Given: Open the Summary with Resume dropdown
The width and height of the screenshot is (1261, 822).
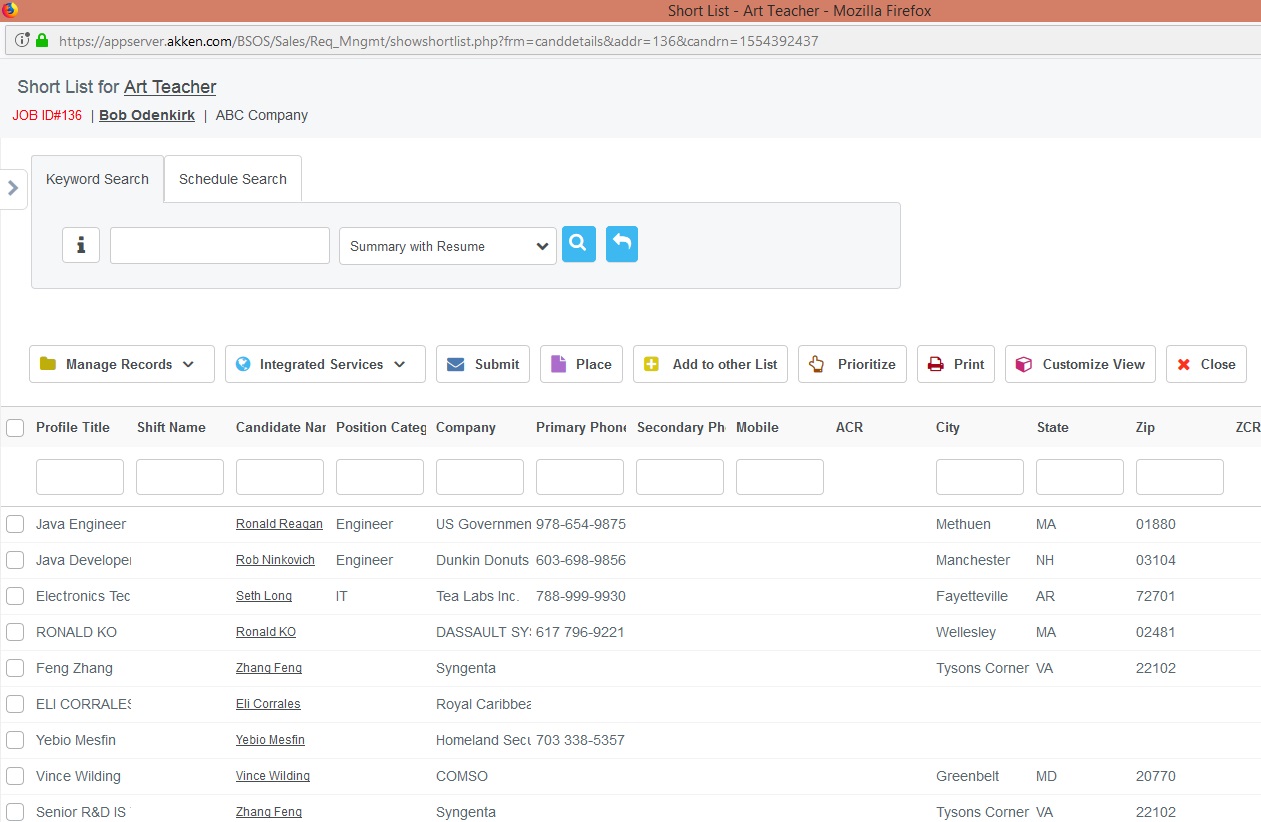Looking at the screenshot, I should 446,244.
